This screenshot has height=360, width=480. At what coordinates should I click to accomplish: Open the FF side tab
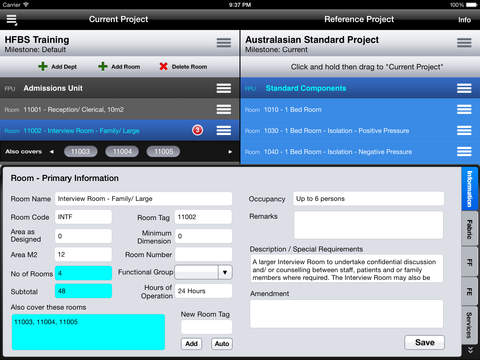click(470, 262)
